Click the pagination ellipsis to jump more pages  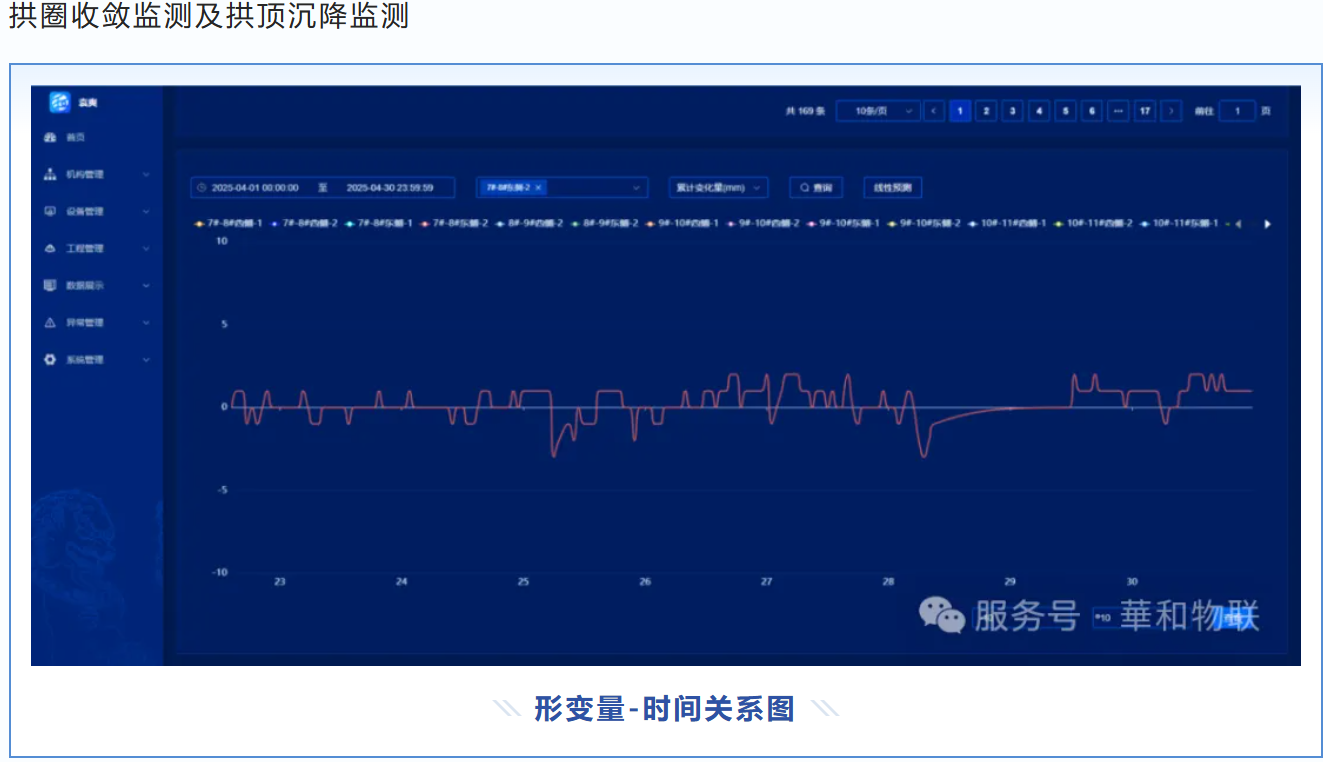pos(1118,111)
